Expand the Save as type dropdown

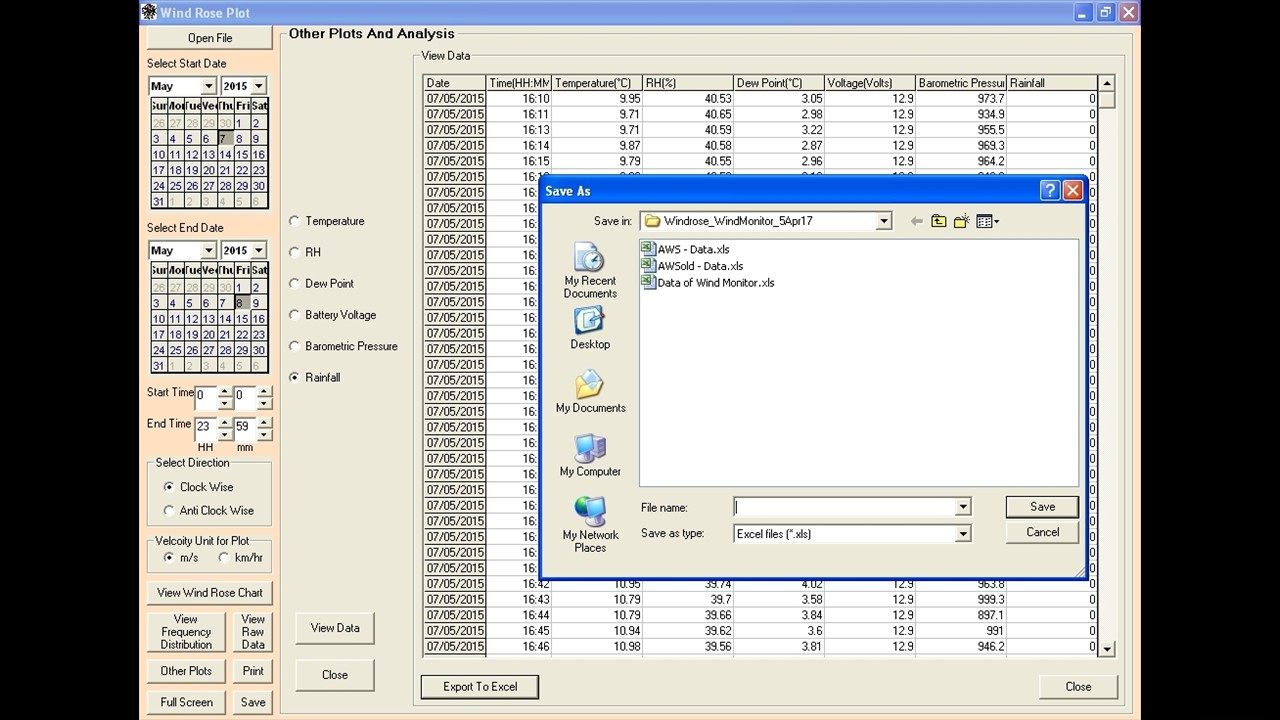click(963, 534)
